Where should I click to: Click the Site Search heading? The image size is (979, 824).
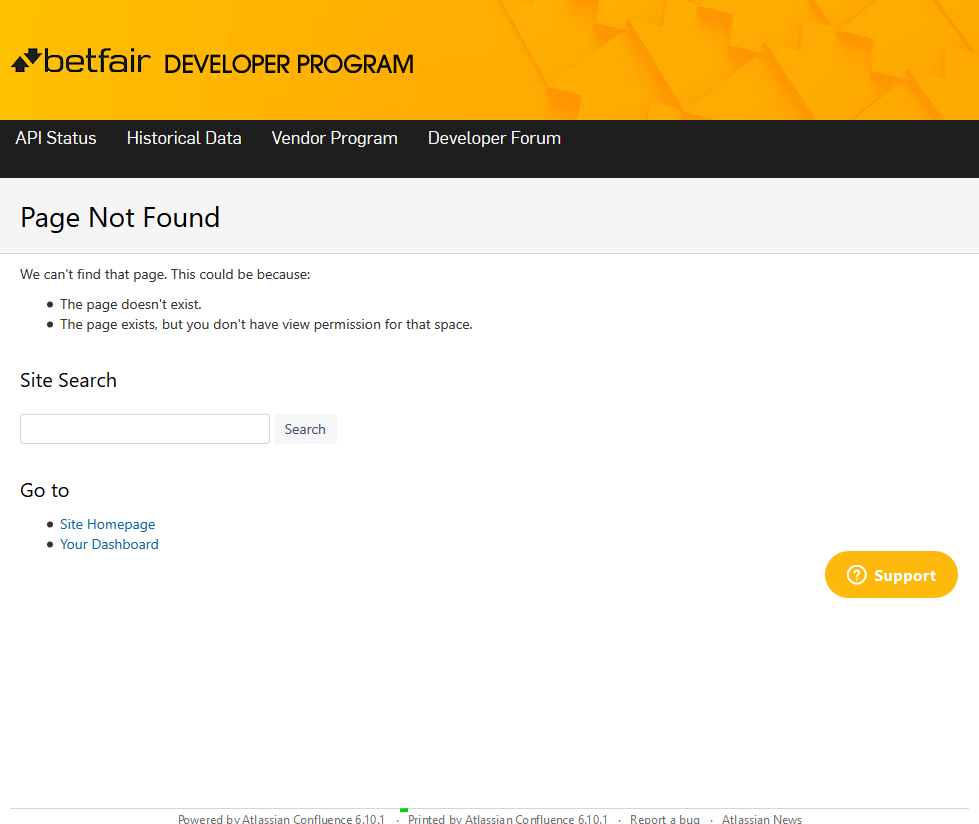tap(68, 380)
